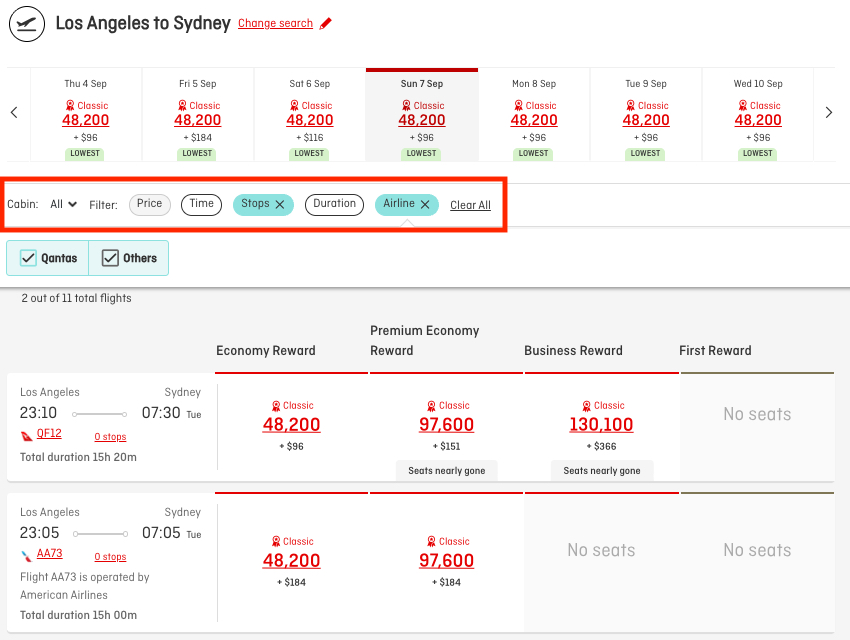Select the Mon 8 Sep date tab
The width and height of the screenshot is (850, 640).
point(534,115)
